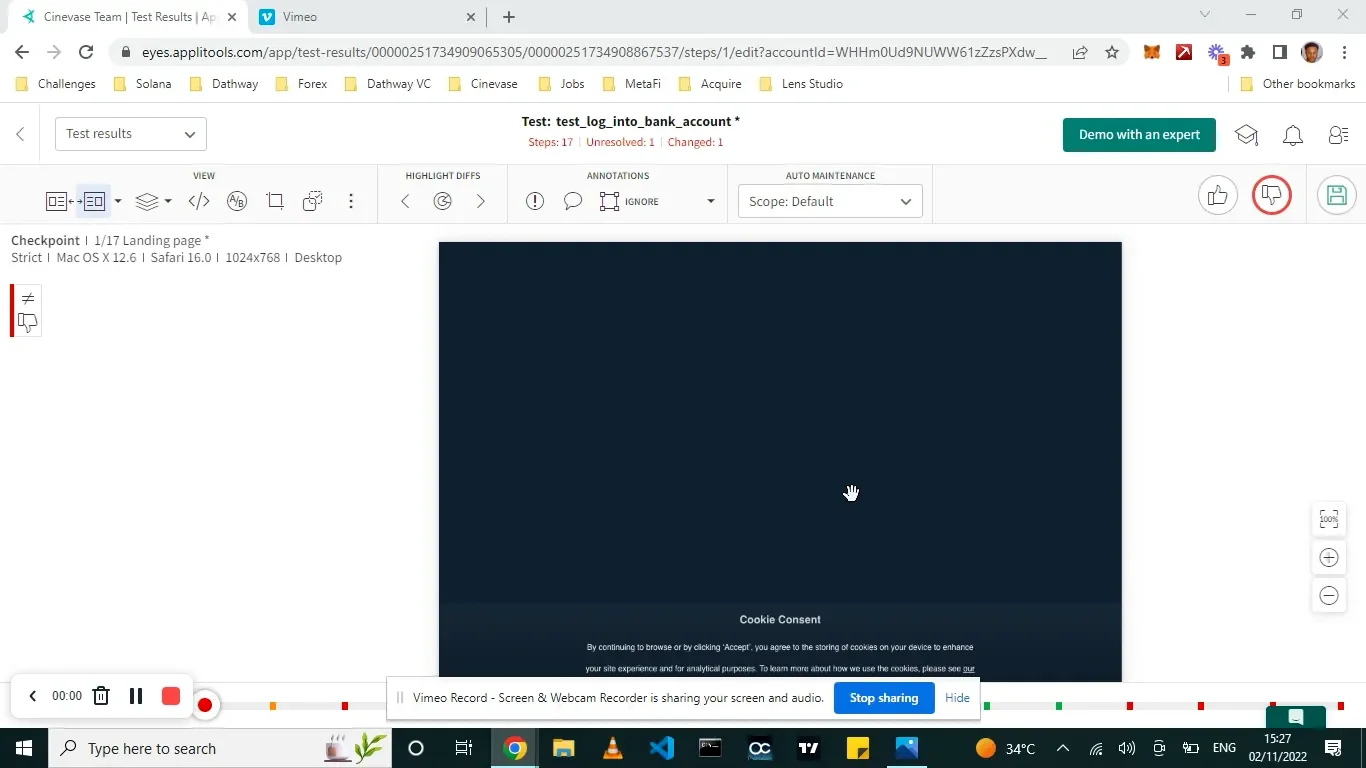Image resolution: width=1366 pixels, height=768 pixels.
Task: Click the code brackets root cause icon
Action: [x=199, y=201]
